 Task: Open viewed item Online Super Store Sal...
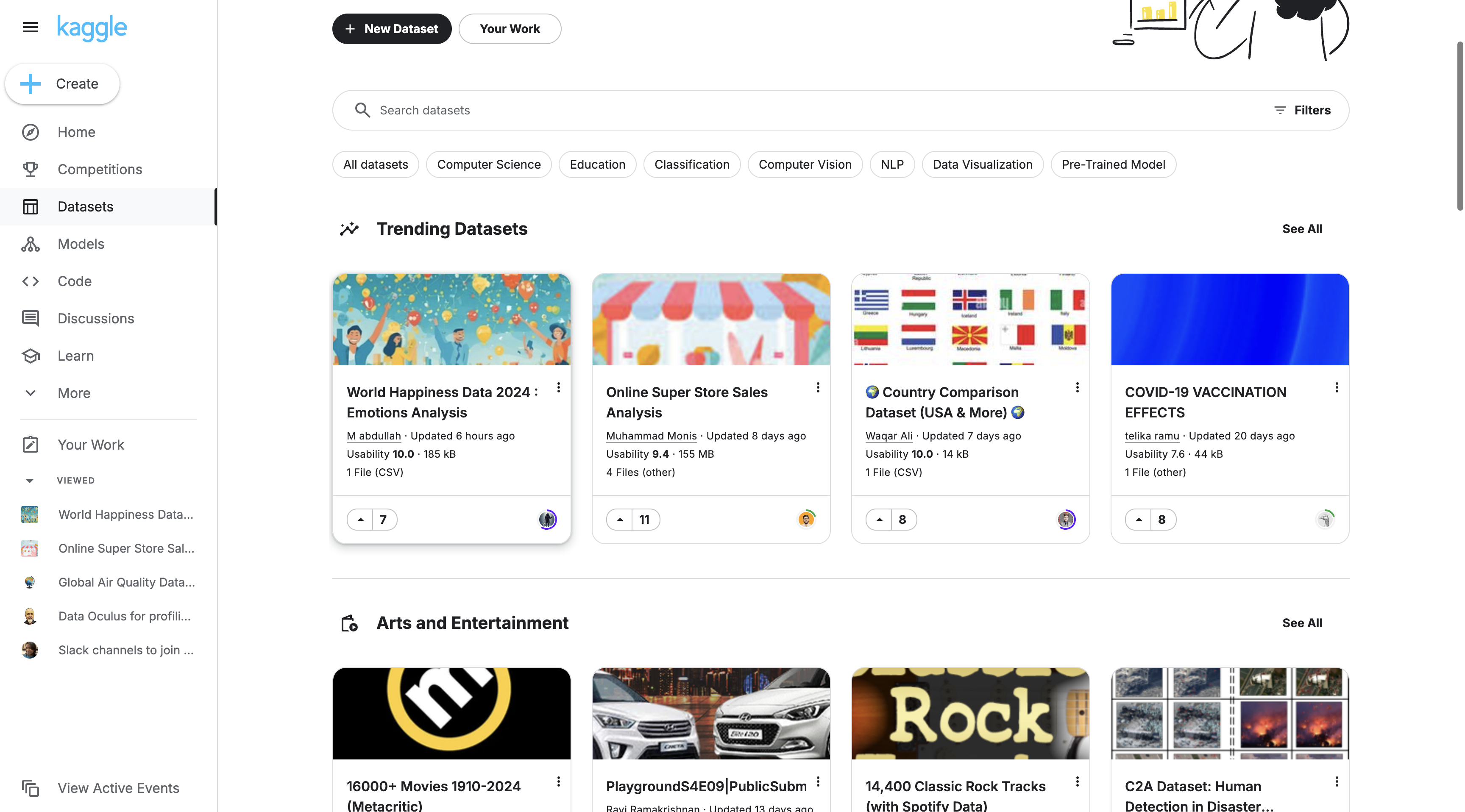[109, 548]
